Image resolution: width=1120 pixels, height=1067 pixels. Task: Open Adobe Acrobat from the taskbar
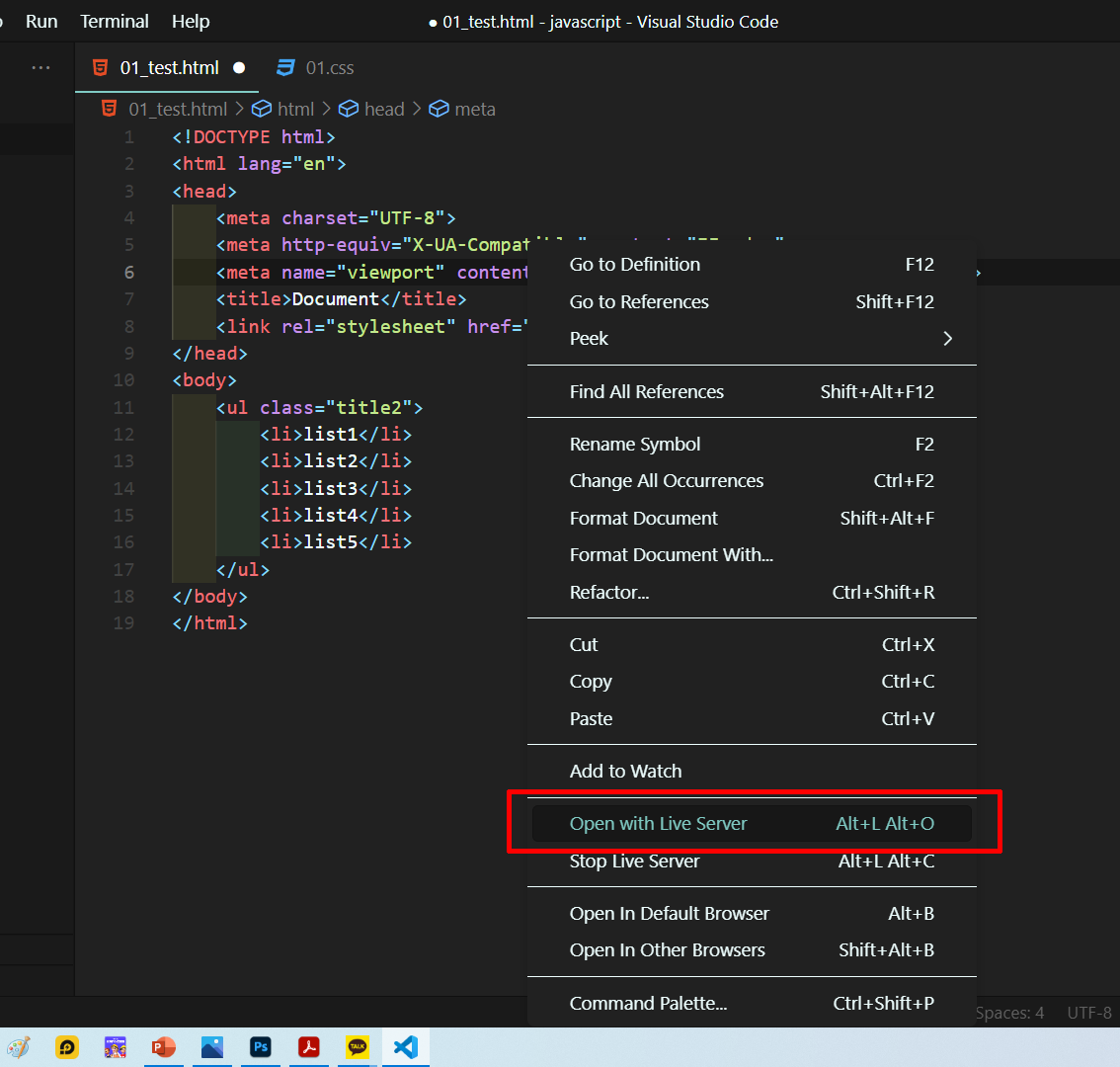pyautogui.click(x=308, y=1047)
